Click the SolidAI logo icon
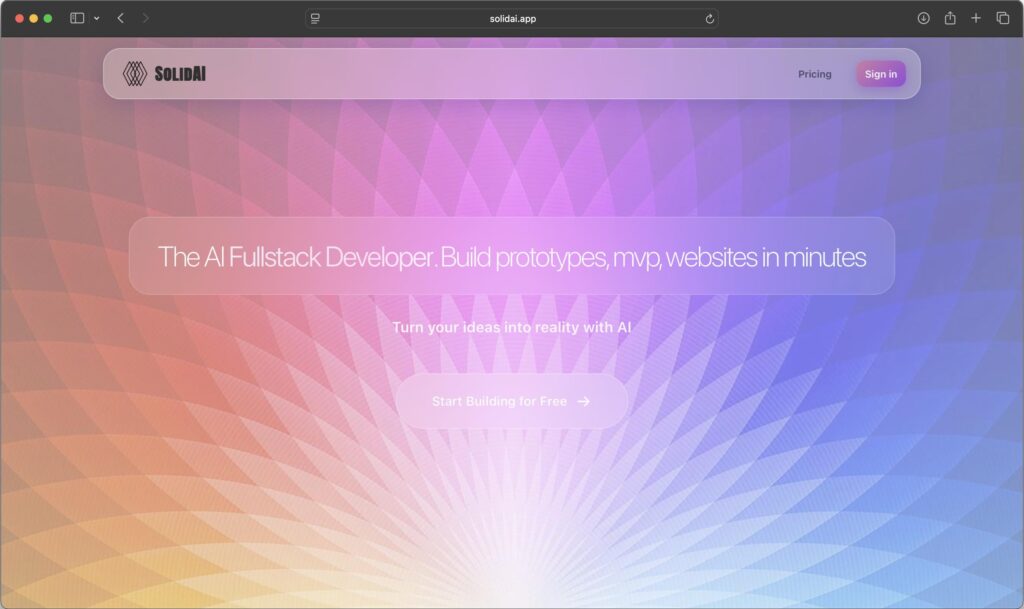This screenshot has width=1024, height=609. (x=133, y=73)
